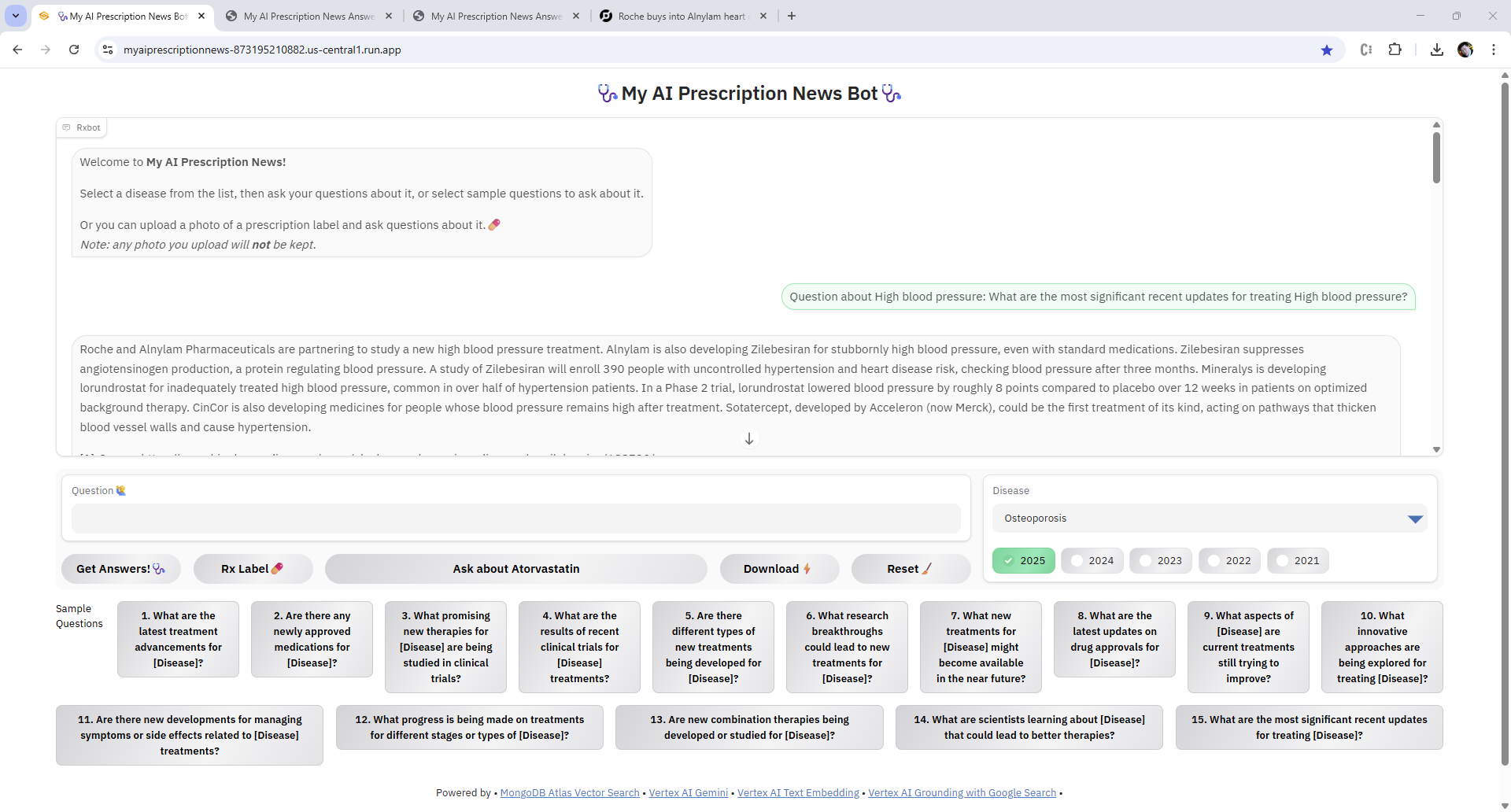Close the Roche buys into Alnylam tab
1511x812 pixels.
click(x=763, y=16)
